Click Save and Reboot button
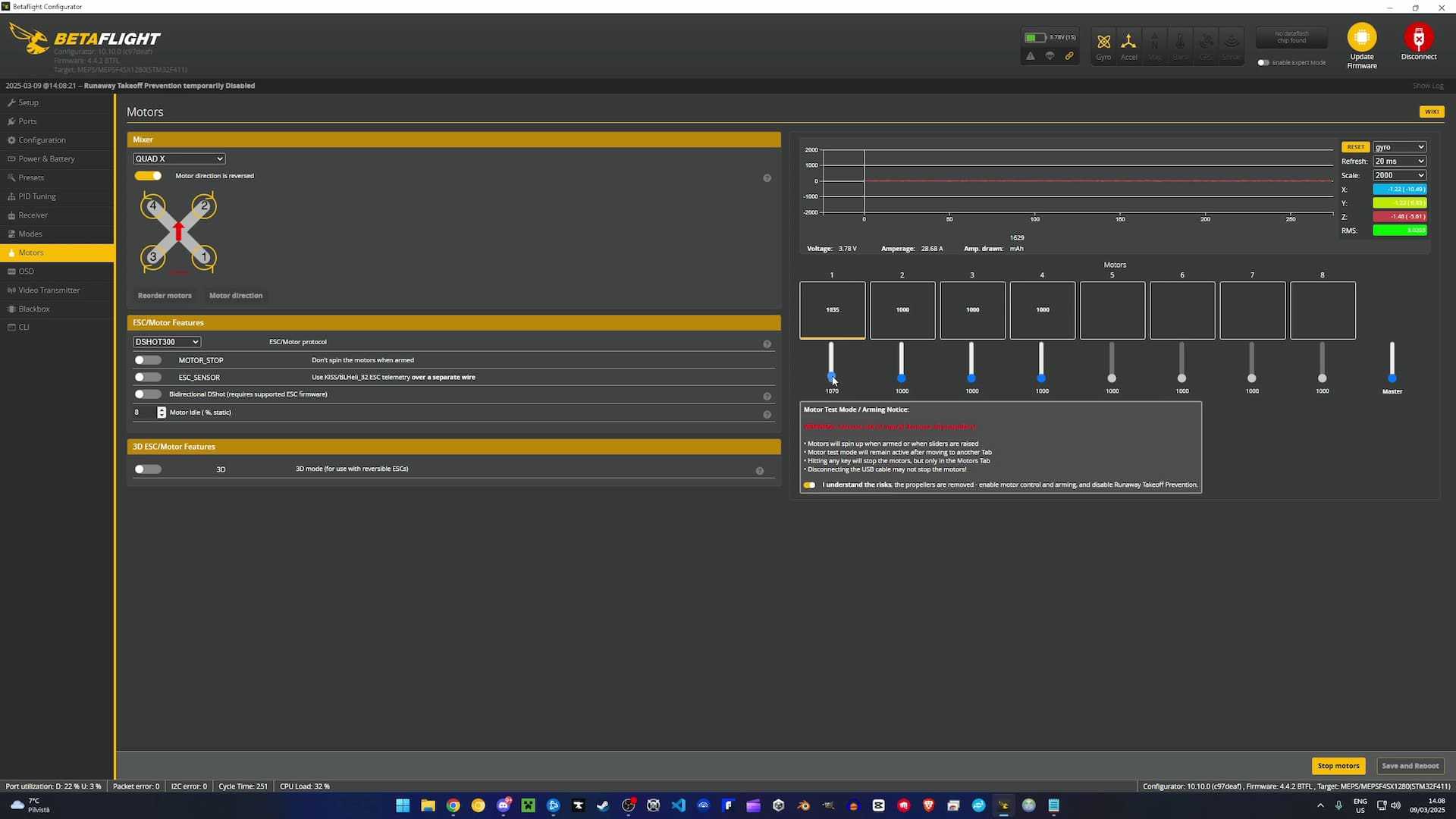This screenshot has height=819, width=1456. (1410, 766)
